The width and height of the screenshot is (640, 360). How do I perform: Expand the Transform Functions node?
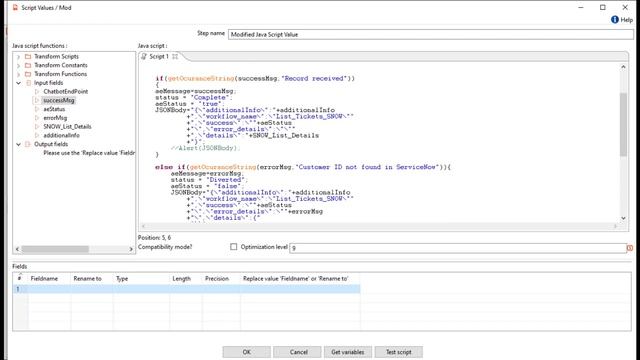coord(18,74)
